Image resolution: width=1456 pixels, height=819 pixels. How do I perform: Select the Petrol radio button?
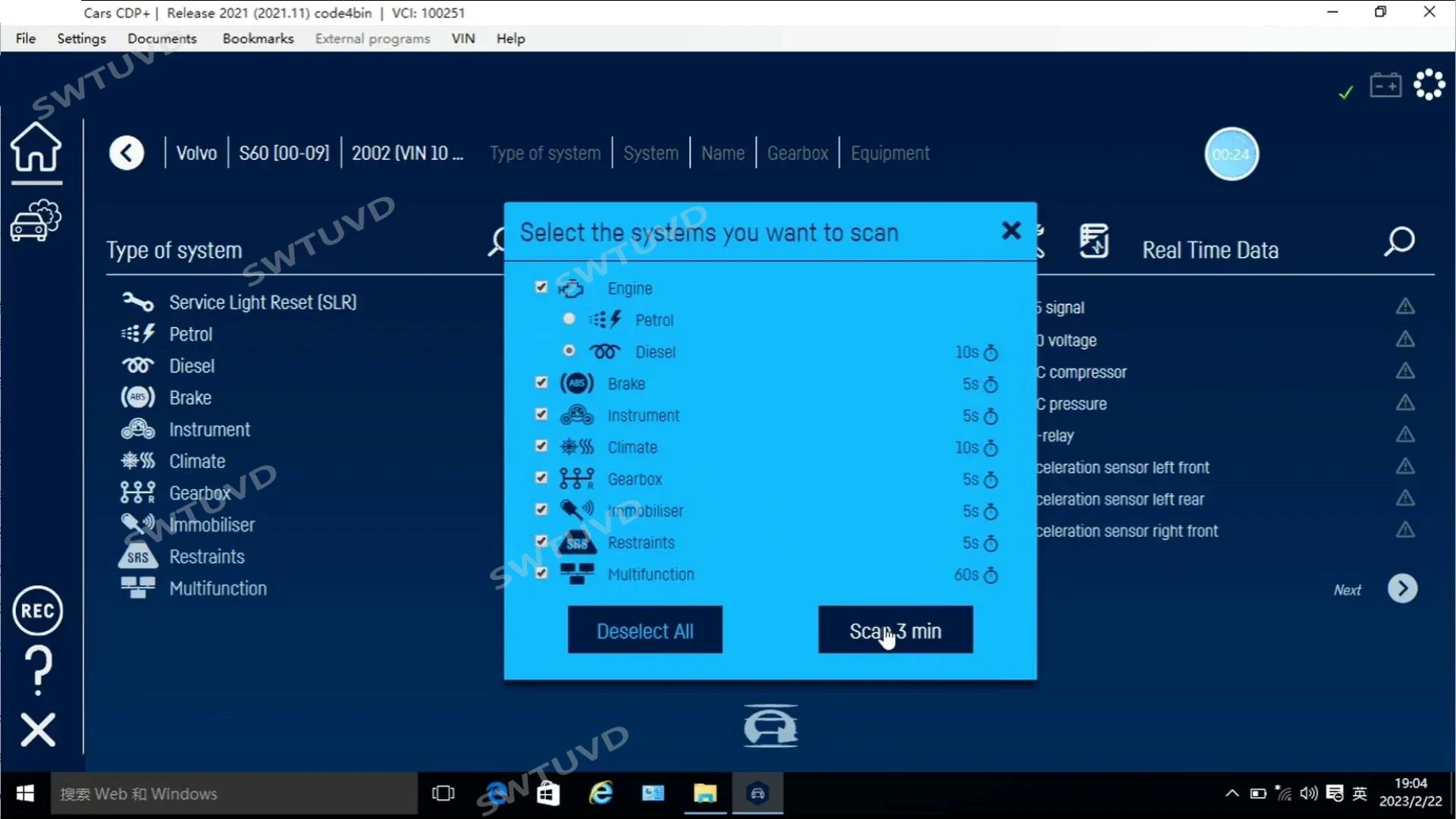[569, 319]
